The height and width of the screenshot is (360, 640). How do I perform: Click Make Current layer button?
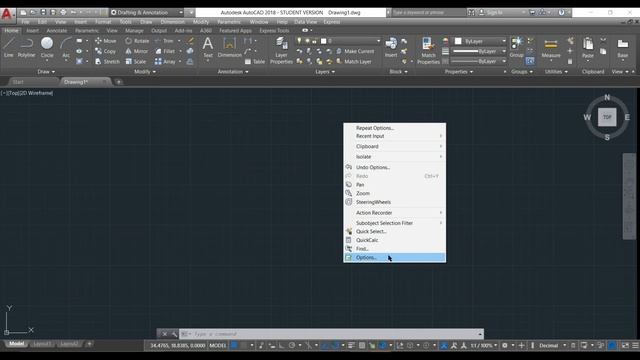click(355, 51)
